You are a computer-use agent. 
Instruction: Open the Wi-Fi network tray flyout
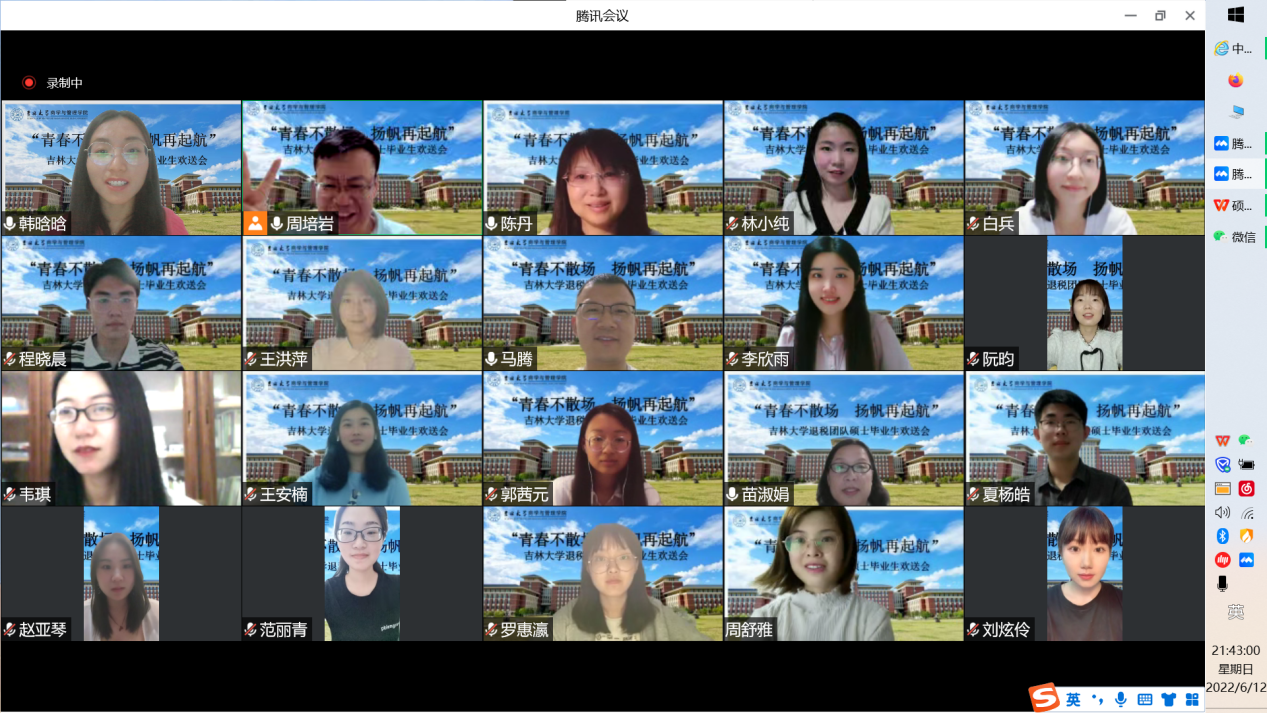pos(1247,513)
